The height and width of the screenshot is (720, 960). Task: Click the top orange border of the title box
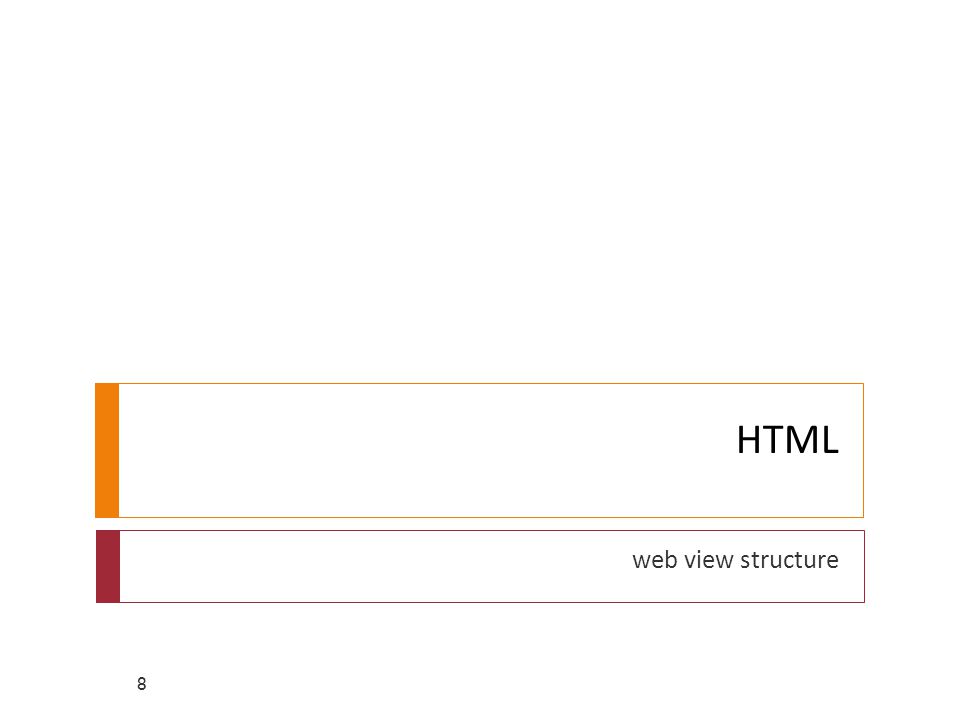point(491,384)
